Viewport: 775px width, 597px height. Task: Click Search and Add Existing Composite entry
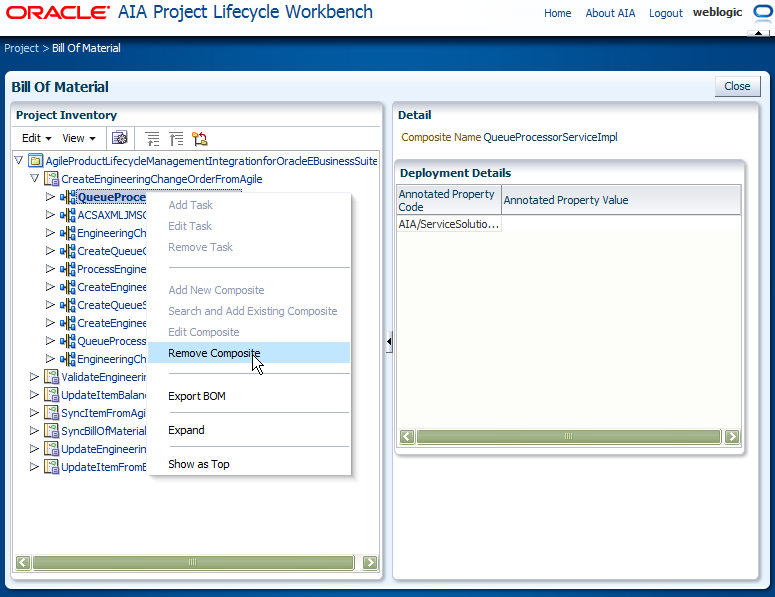[249, 311]
